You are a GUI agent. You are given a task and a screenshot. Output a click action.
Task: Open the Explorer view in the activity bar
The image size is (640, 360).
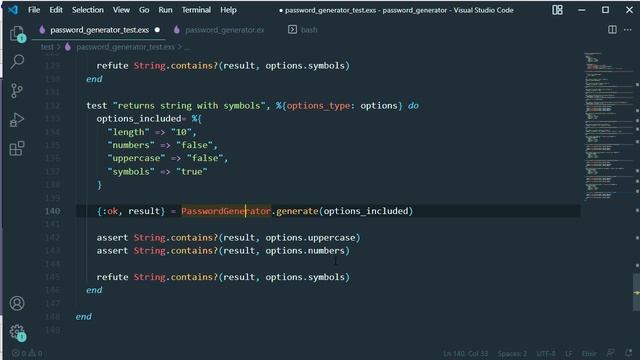click(x=17, y=33)
